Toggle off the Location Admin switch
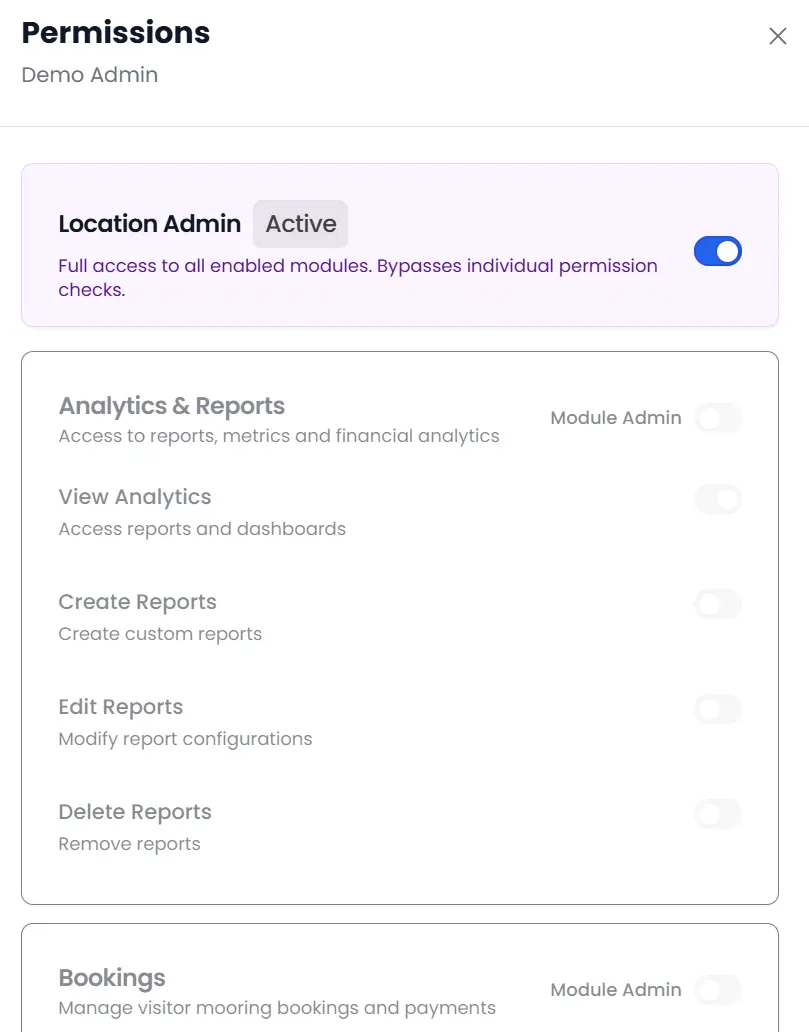The width and height of the screenshot is (809, 1032). coord(717,251)
